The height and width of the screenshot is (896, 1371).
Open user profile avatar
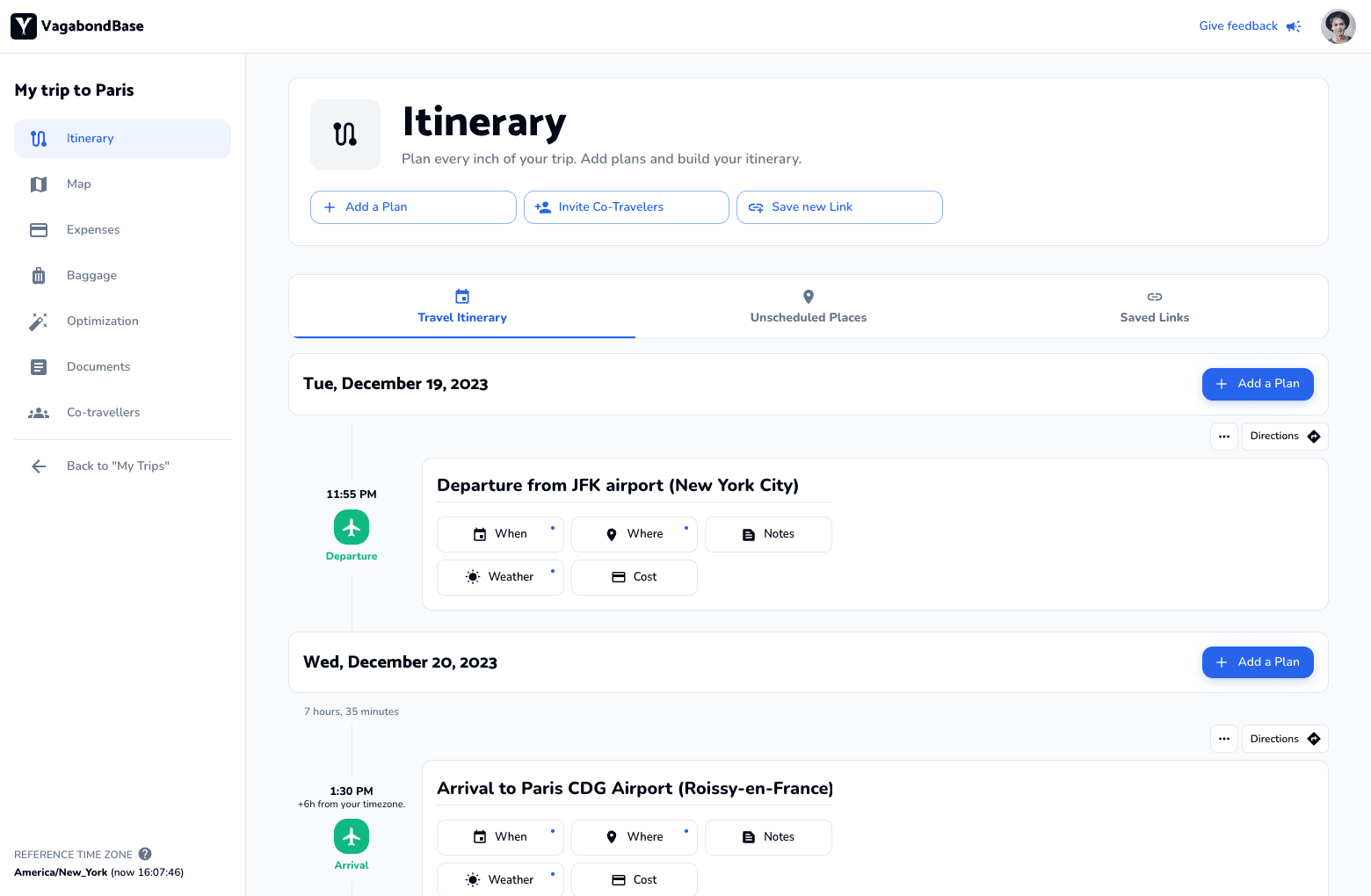coord(1338,26)
